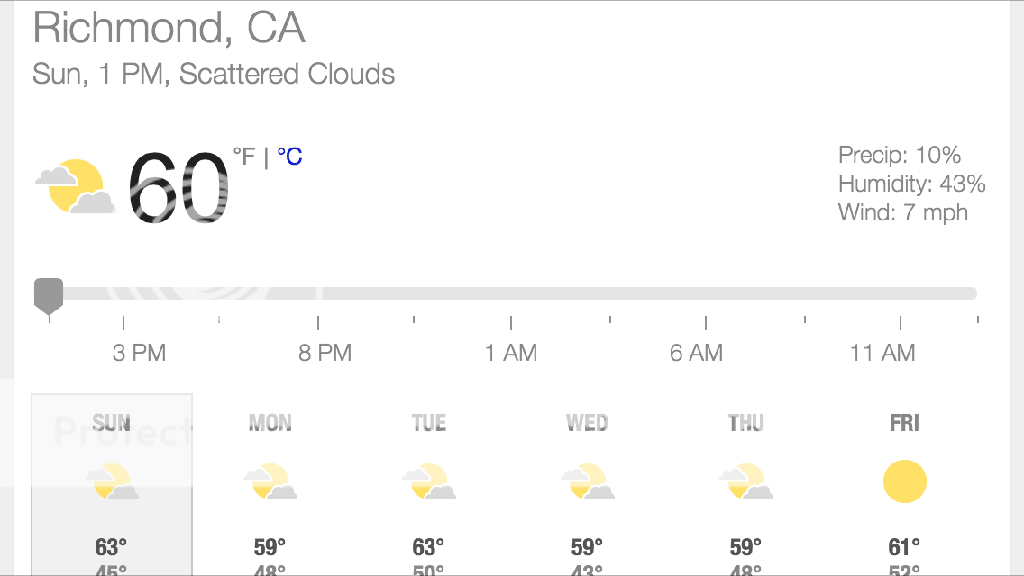Click Wednesday's partly cloudy weather icon
This screenshot has width=1024, height=576.
coord(587,482)
